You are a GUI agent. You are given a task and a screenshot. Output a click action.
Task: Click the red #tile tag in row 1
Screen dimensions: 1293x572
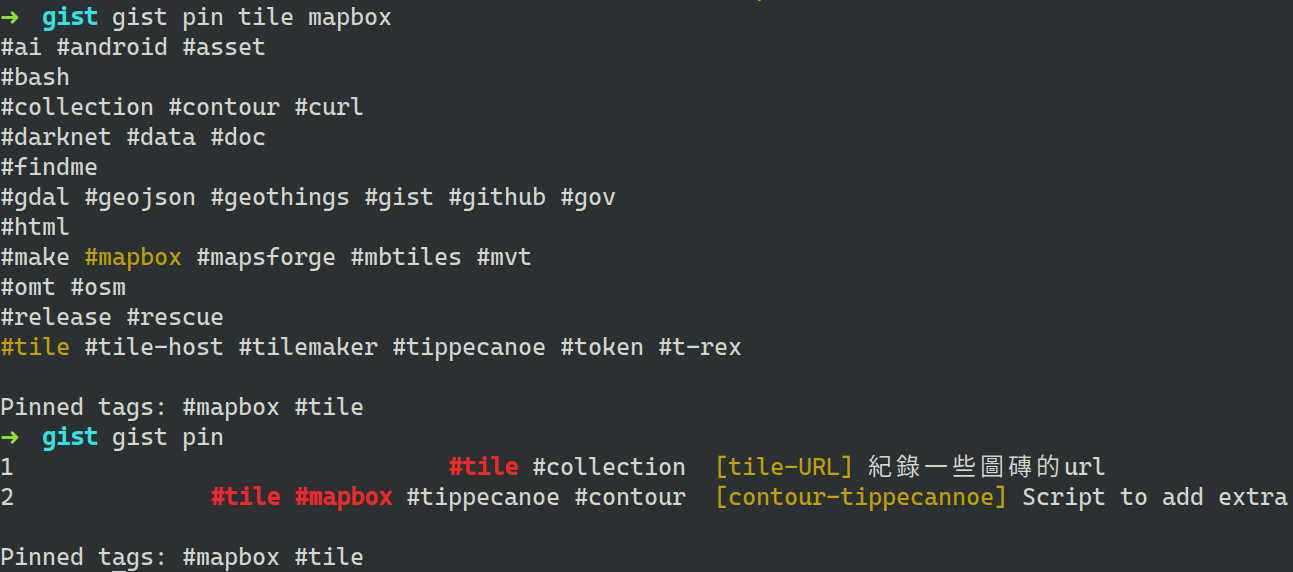point(483,467)
